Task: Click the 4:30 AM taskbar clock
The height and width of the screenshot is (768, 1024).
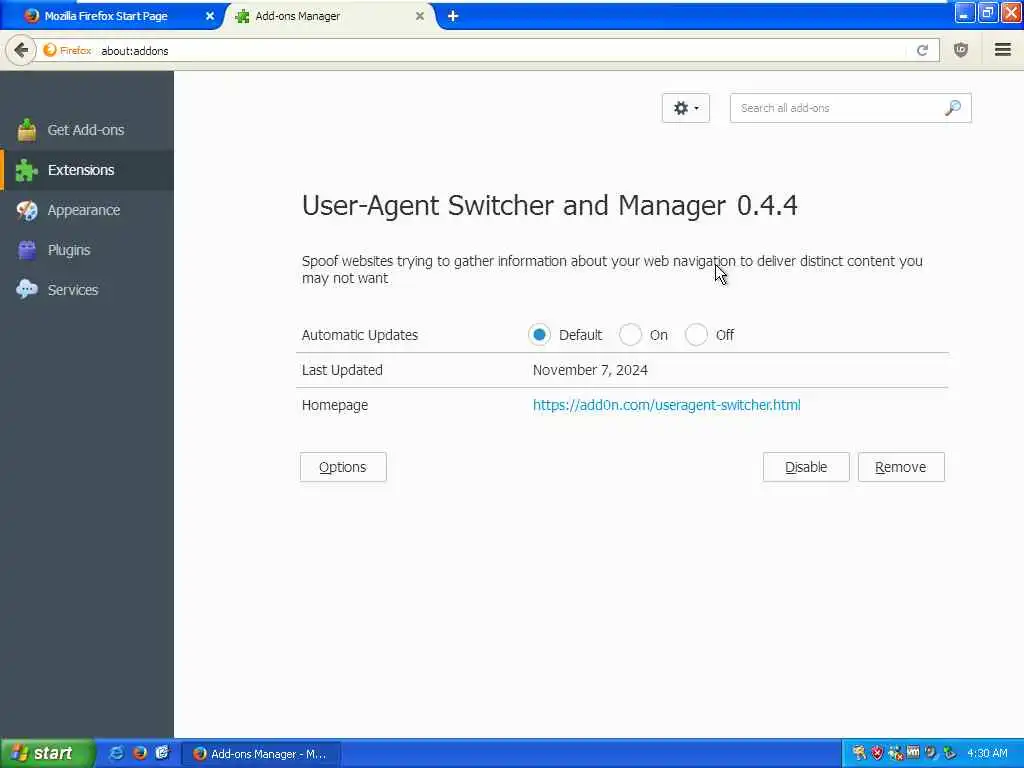Action: pos(987,754)
